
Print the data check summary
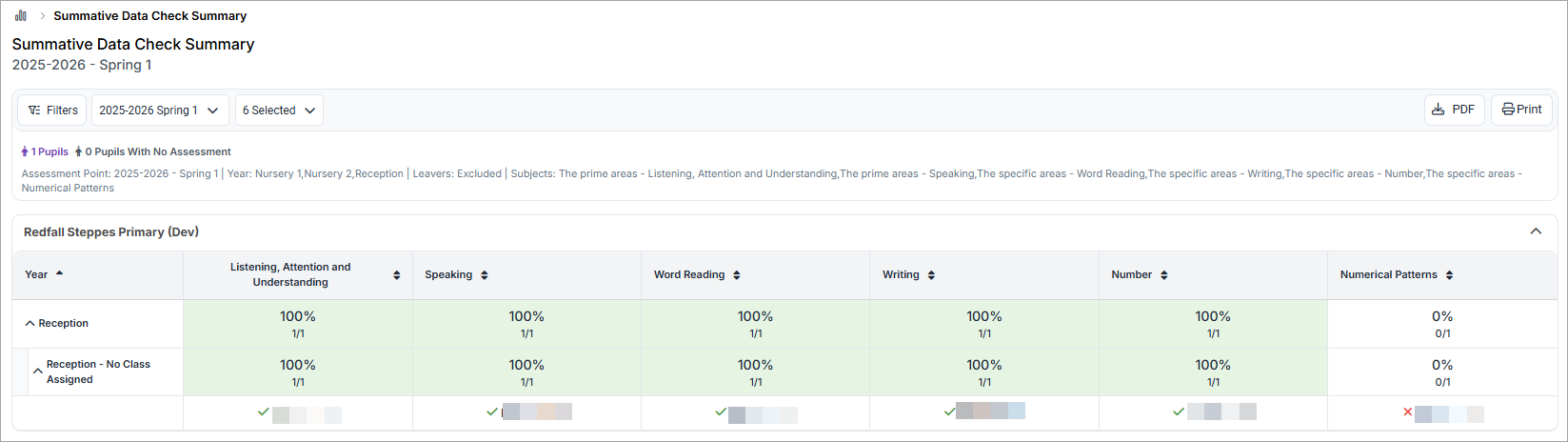pos(1521,110)
